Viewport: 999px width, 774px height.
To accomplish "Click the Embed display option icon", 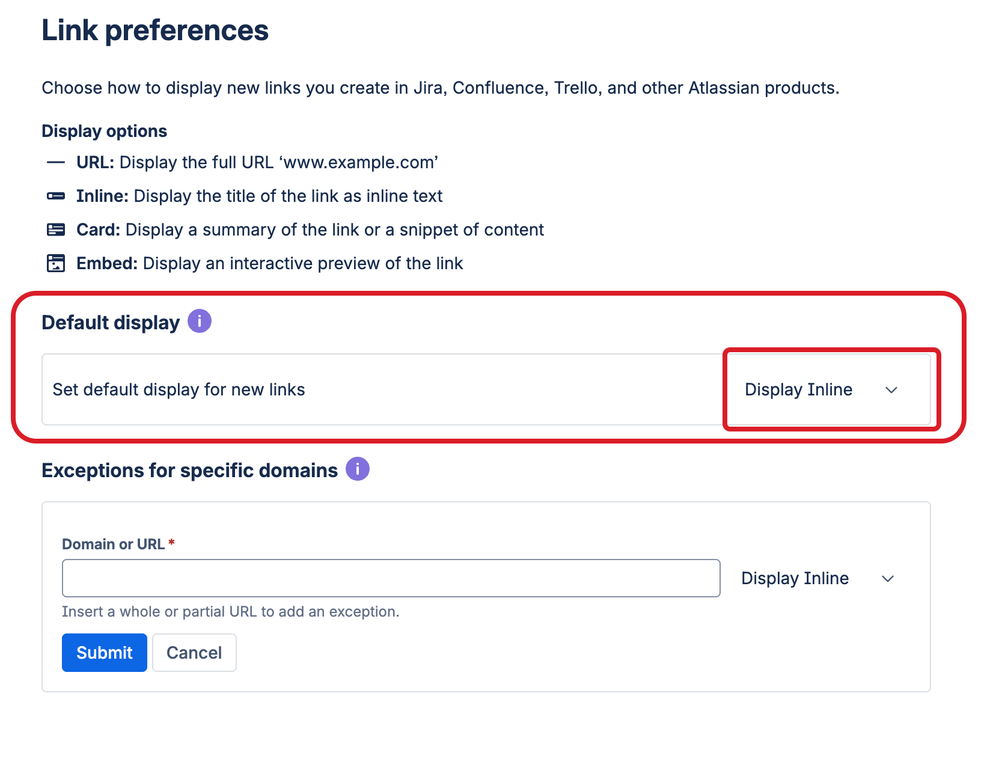I will coord(56,264).
